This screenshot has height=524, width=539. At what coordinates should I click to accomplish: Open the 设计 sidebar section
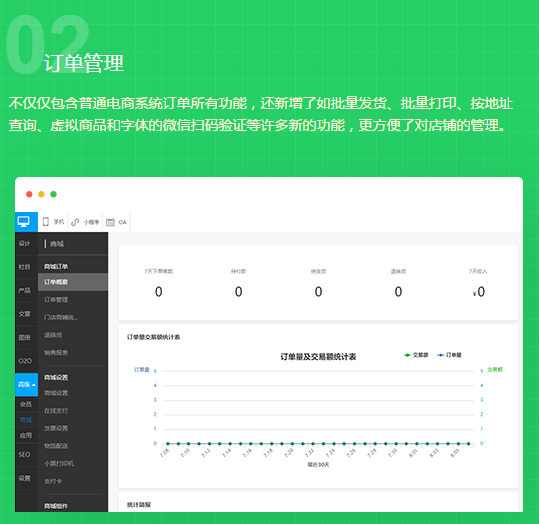tap(24, 243)
